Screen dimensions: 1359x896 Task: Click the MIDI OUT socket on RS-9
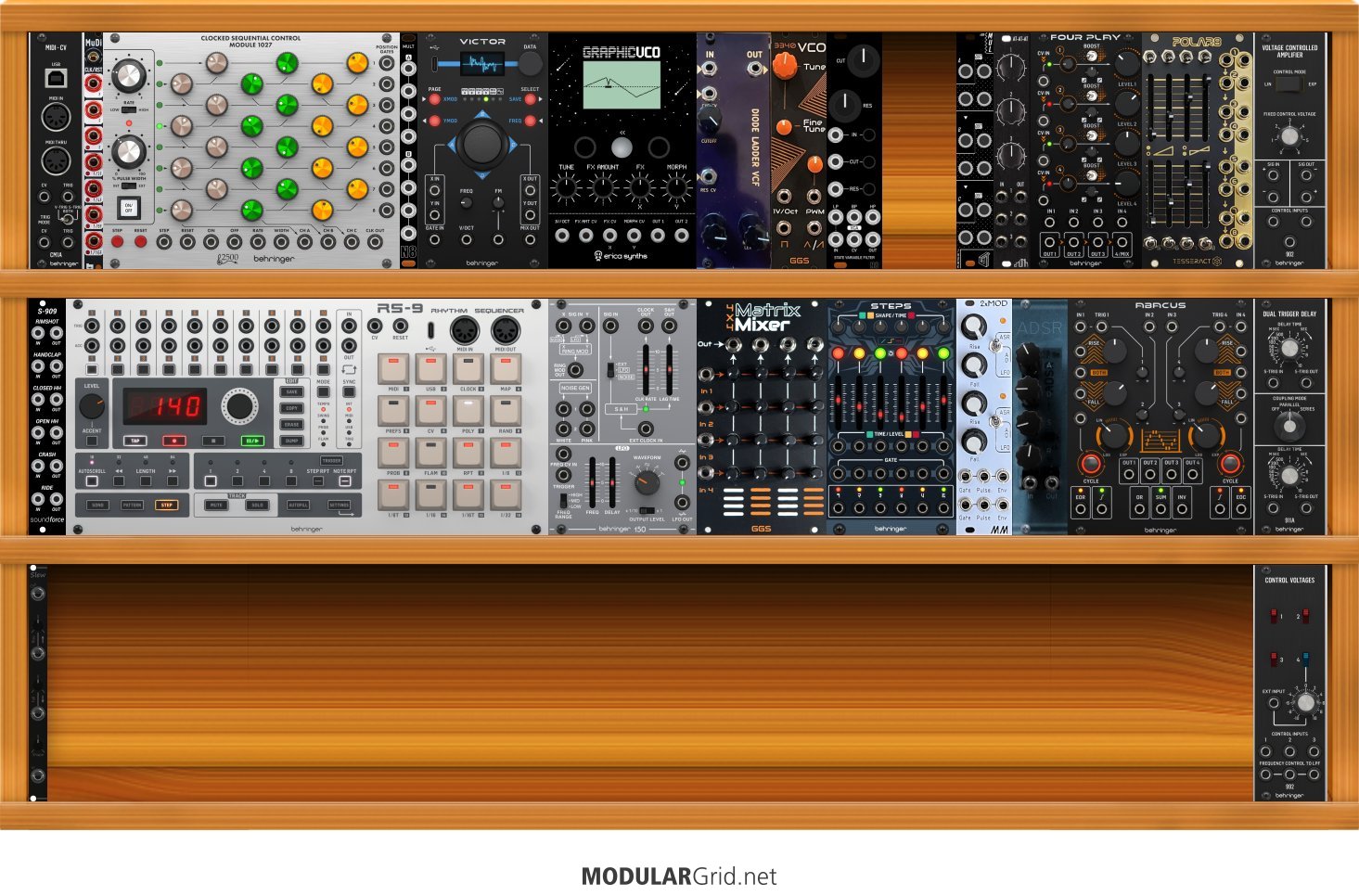tap(506, 330)
